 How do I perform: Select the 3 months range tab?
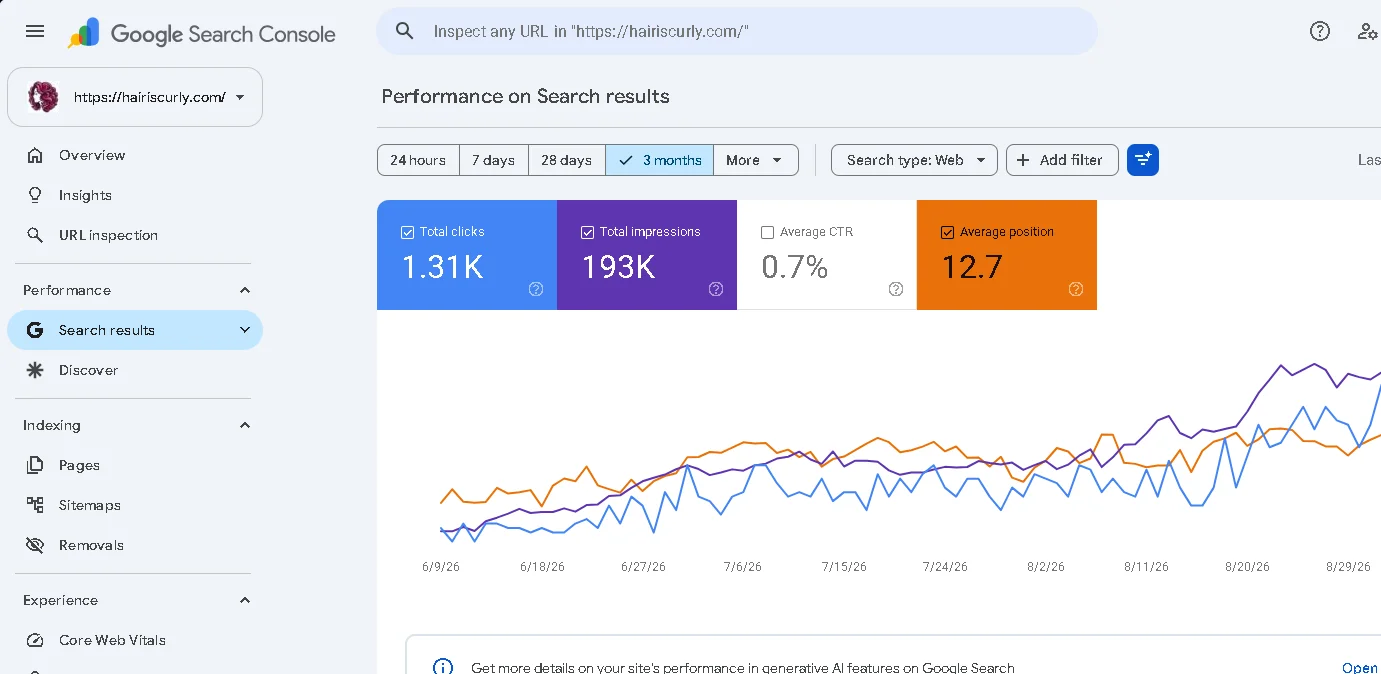coord(660,160)
